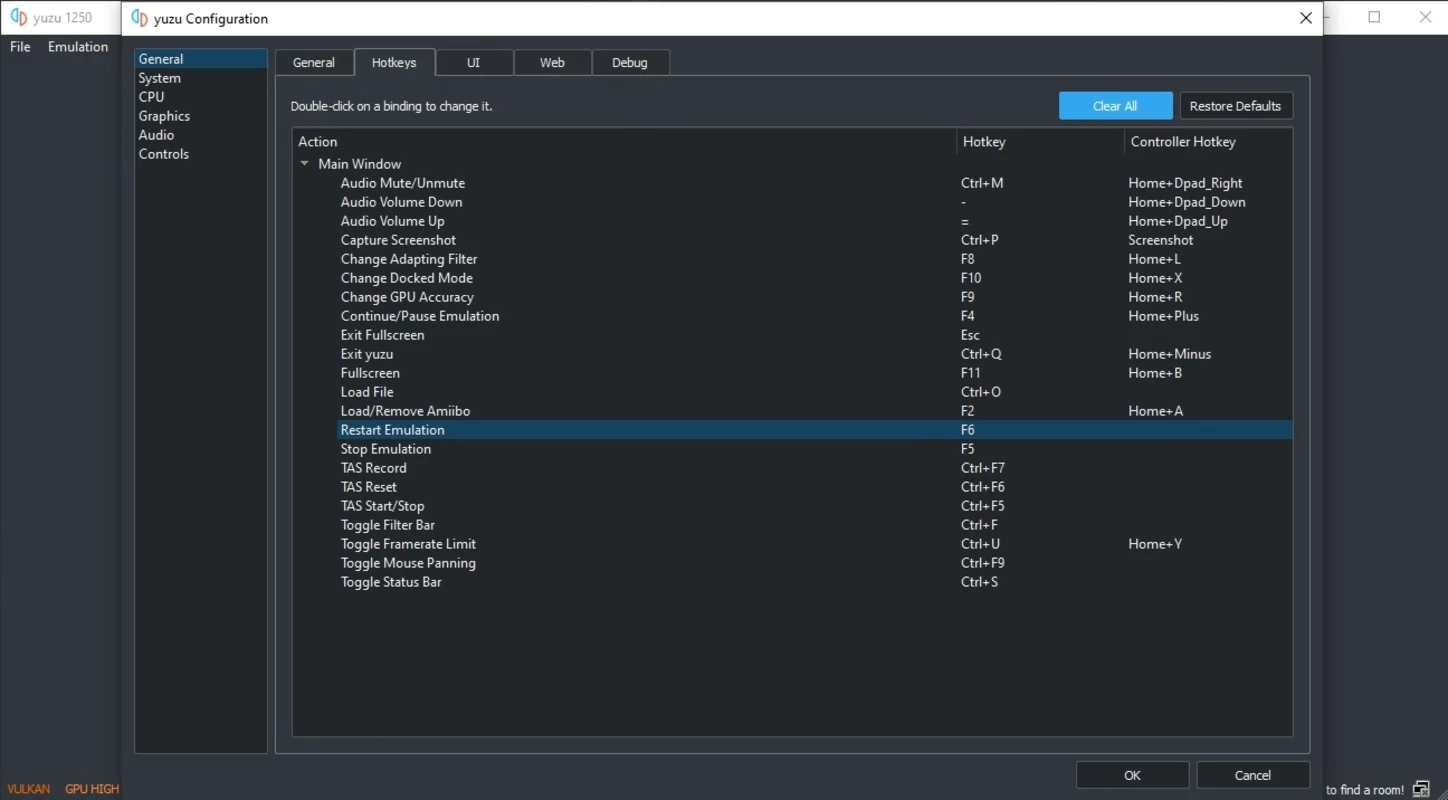This screenshot has width=1448, height=800.
Task: Confirm settings with OK button
Action: point(1132,775)
